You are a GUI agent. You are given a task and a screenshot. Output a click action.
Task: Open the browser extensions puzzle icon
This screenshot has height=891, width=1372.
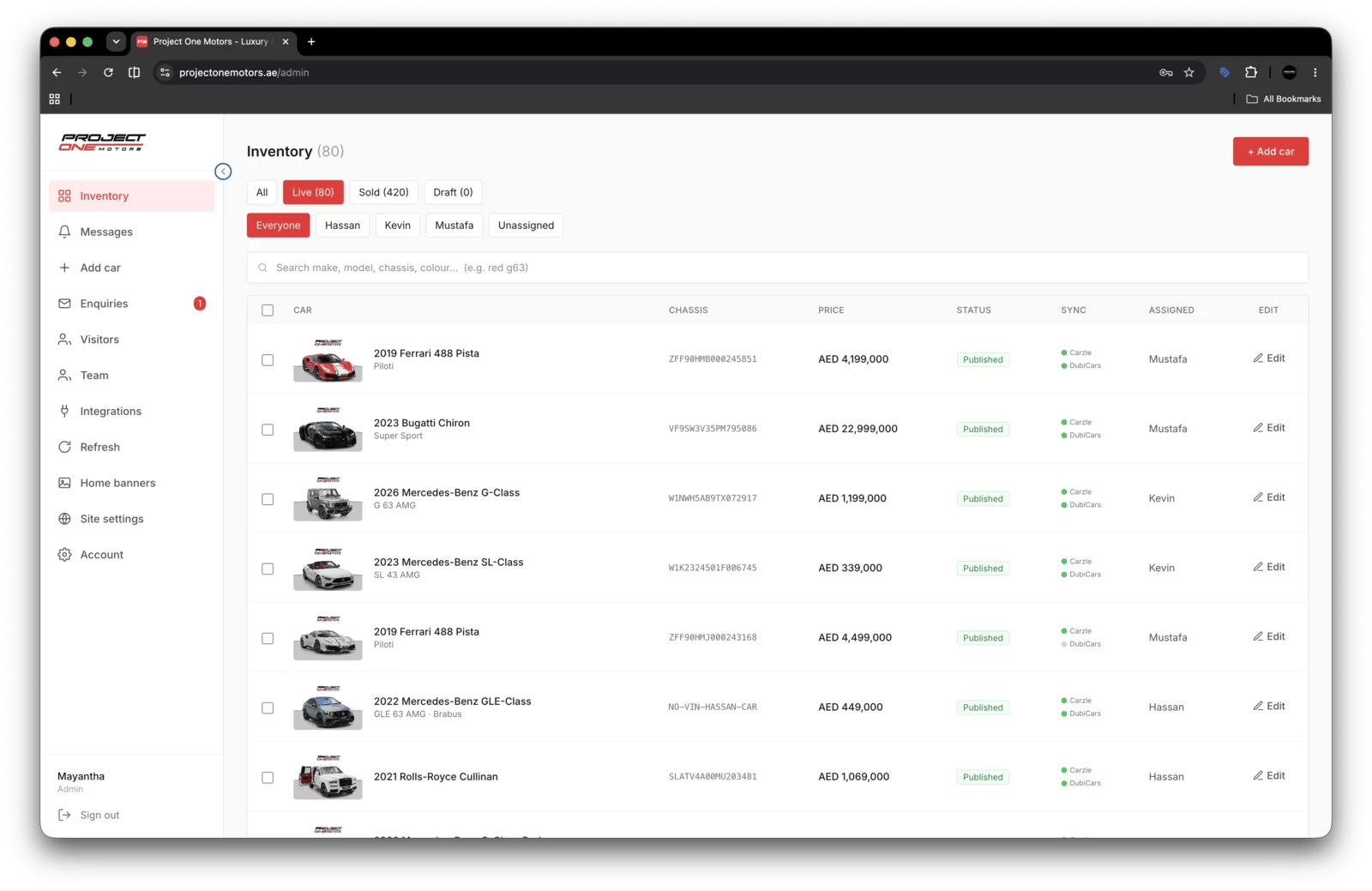[1251, 73]
